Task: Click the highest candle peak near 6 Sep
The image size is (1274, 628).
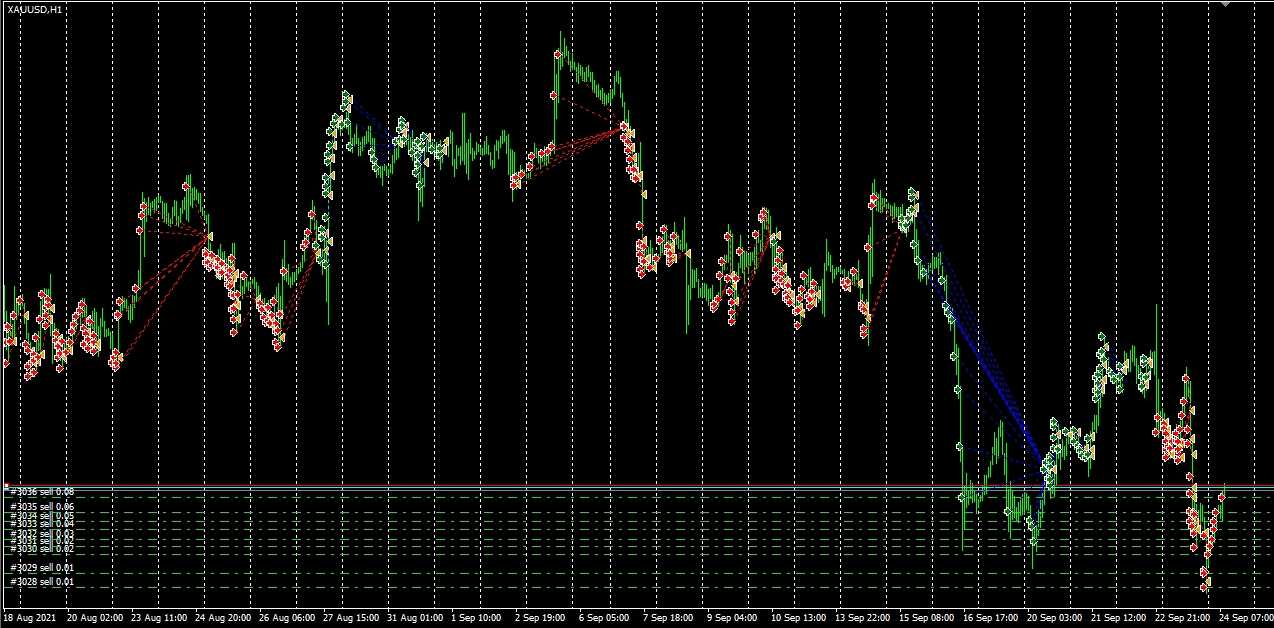Action: (563, 36)
